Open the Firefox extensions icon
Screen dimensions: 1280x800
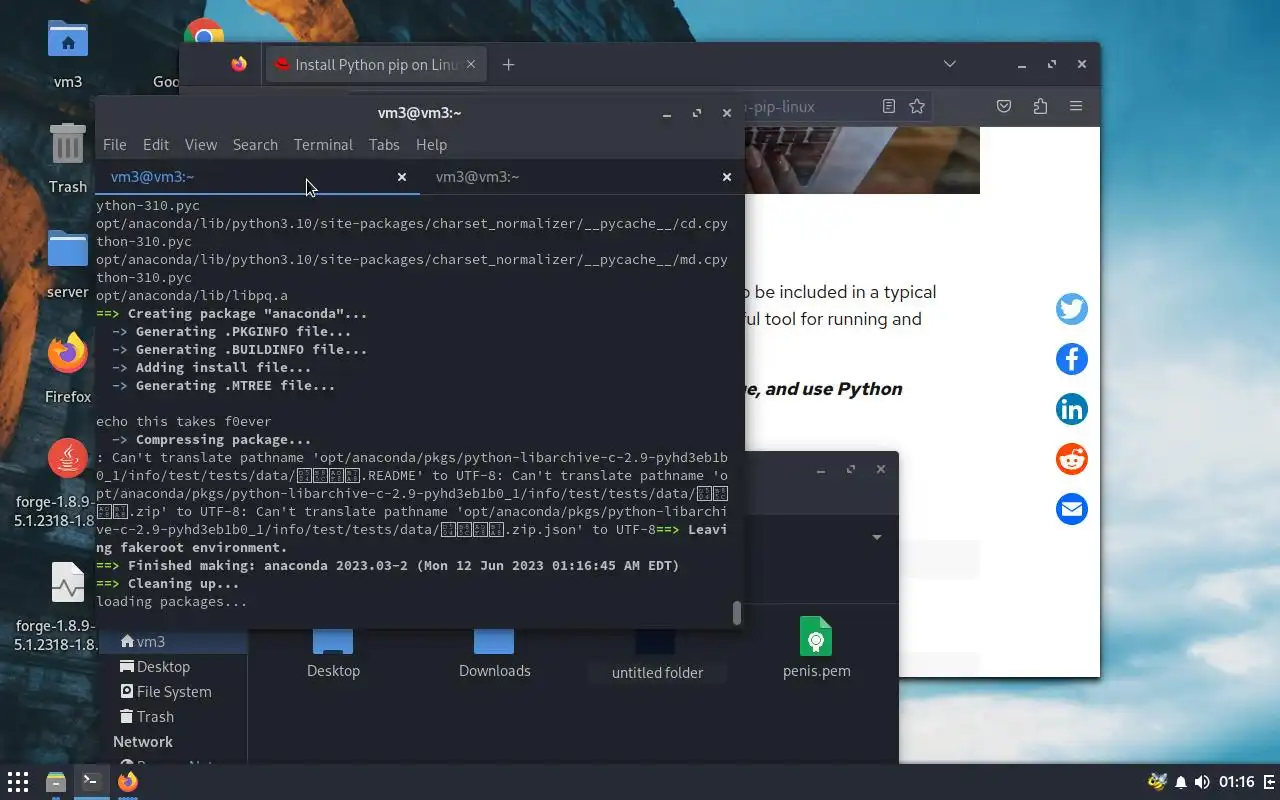[1040, 106]
